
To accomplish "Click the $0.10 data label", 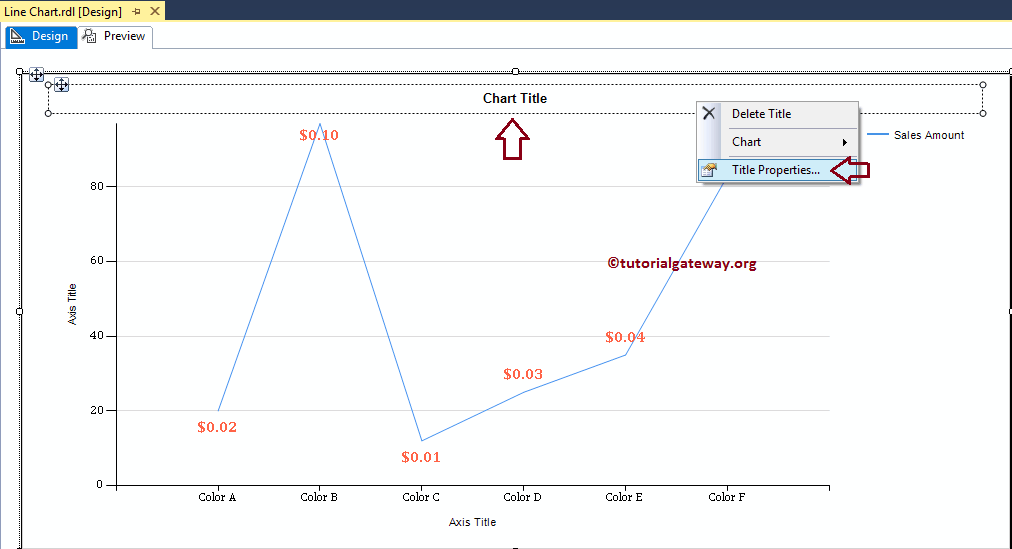I will click(319, 135).
